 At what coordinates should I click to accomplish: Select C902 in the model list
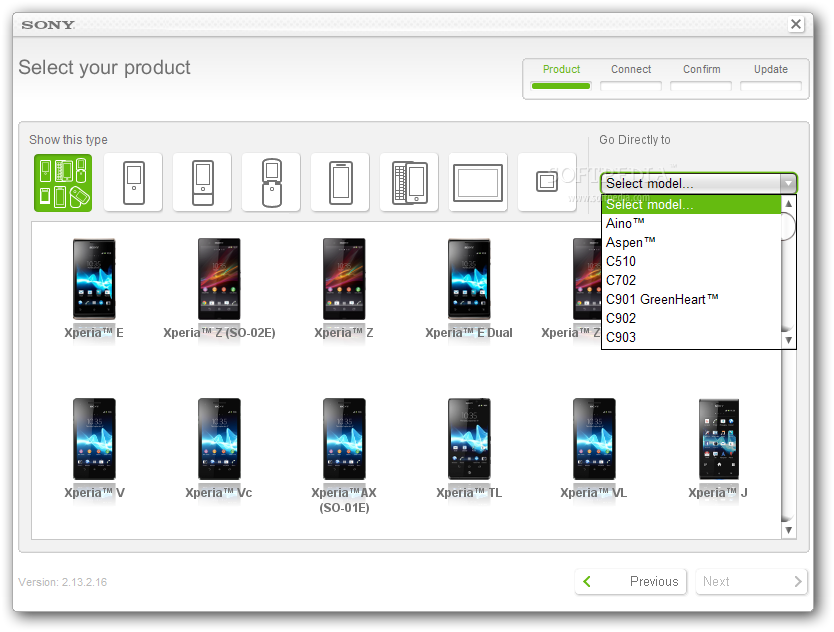(x=691, y=319)
